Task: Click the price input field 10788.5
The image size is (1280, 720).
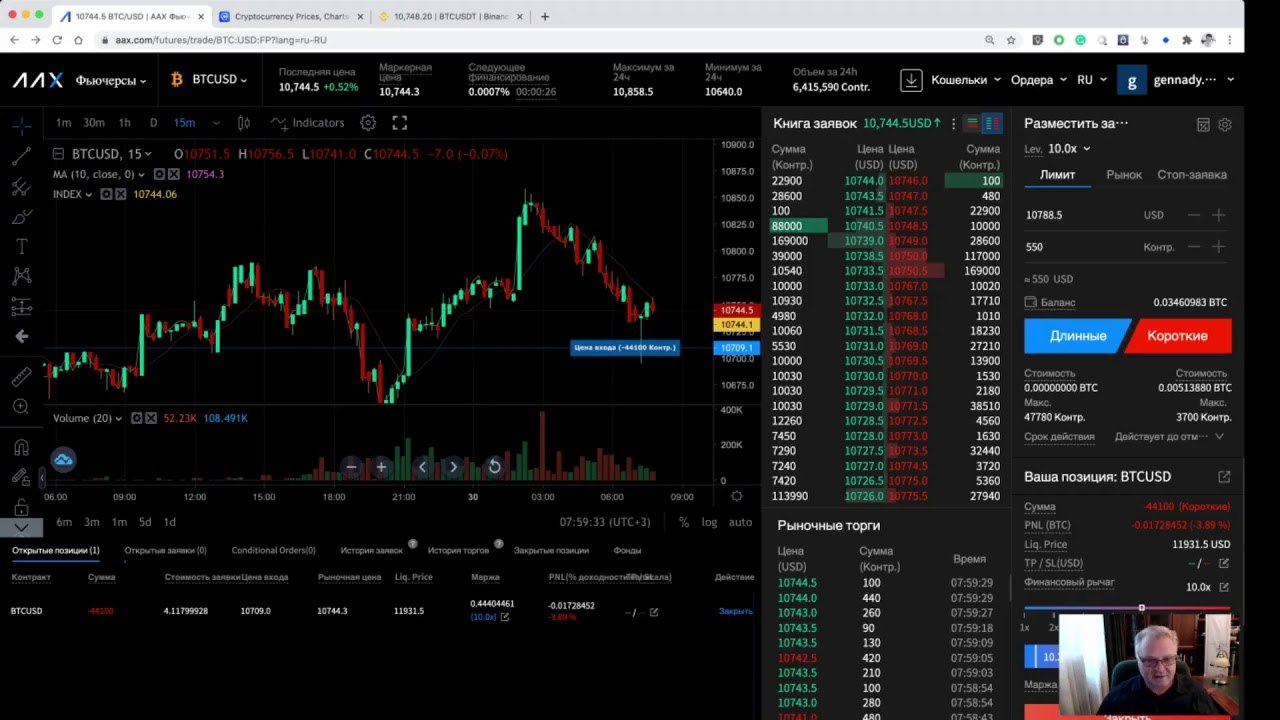Action: pos(1080,215)
